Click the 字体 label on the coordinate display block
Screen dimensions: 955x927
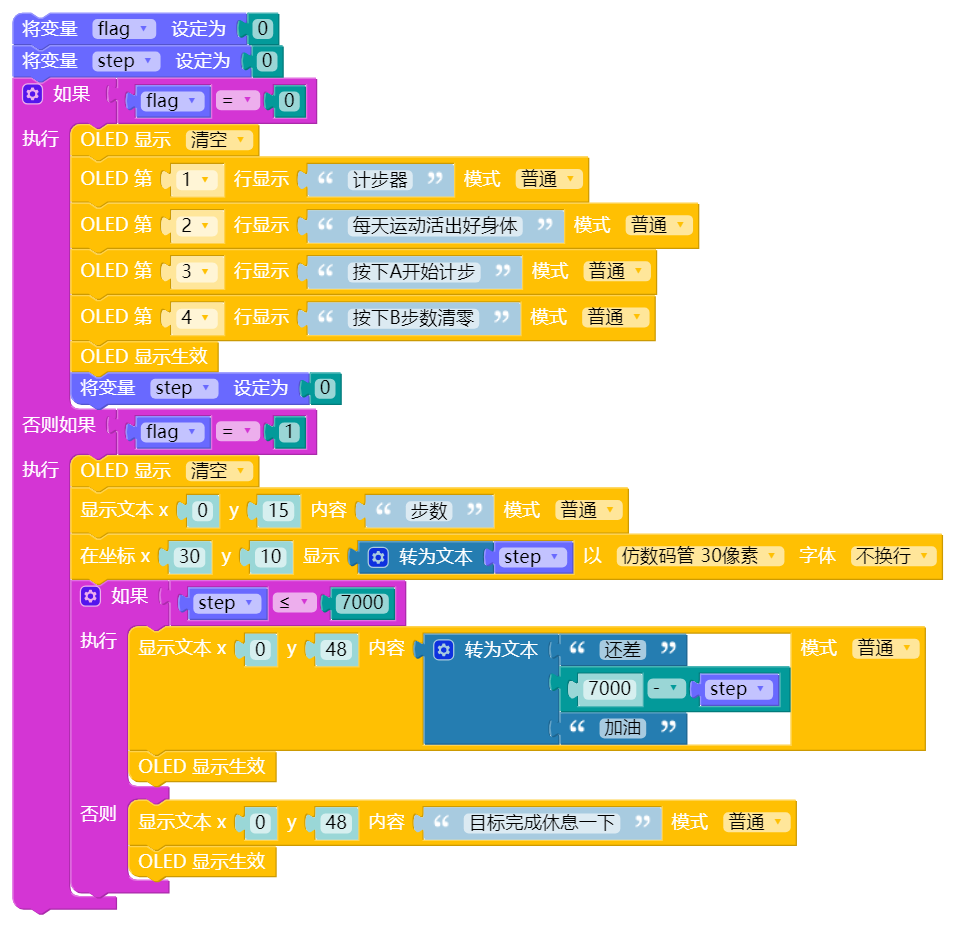click(x=817, y=555)
